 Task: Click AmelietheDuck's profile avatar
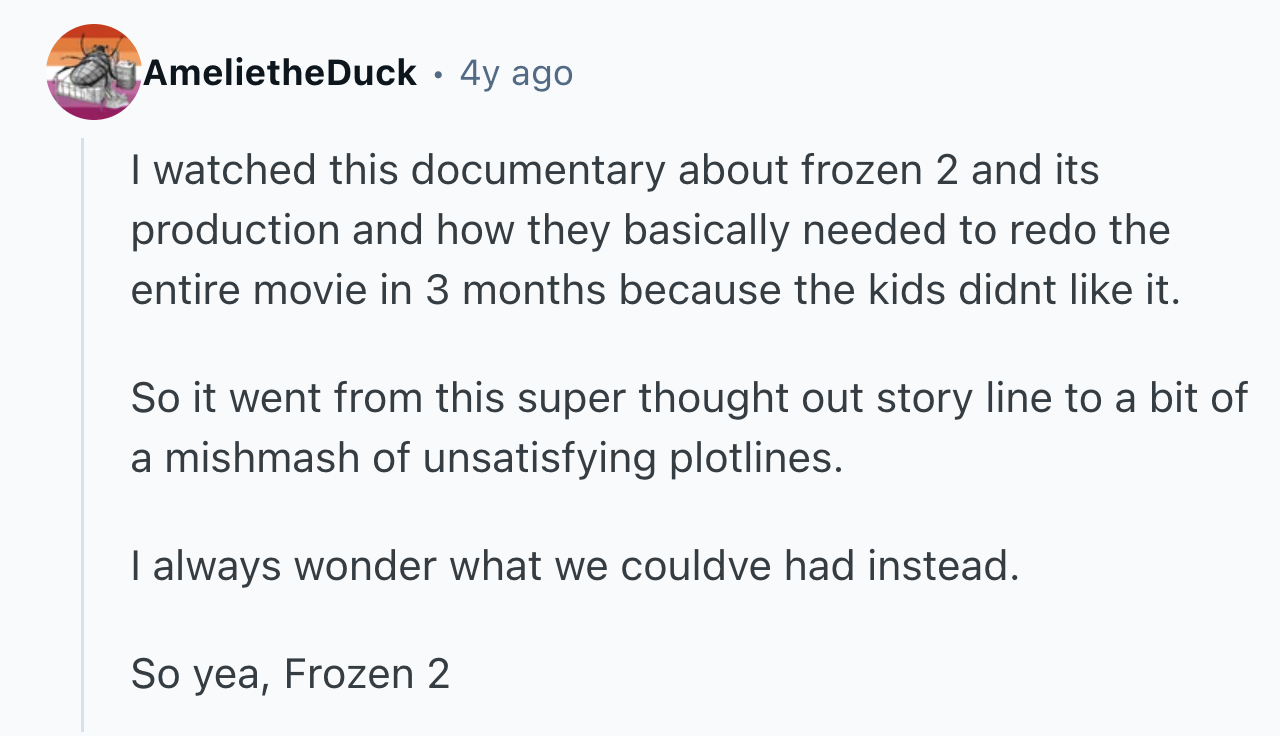[x=94, y=72]
